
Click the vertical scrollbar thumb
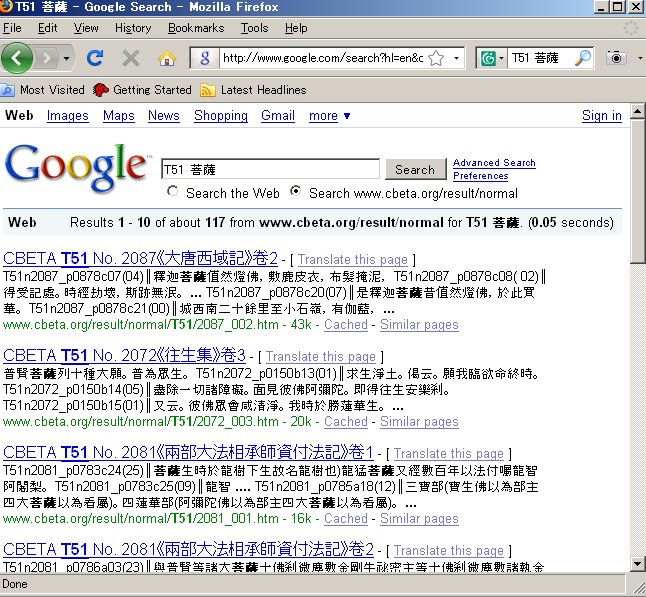pos(637,190)
